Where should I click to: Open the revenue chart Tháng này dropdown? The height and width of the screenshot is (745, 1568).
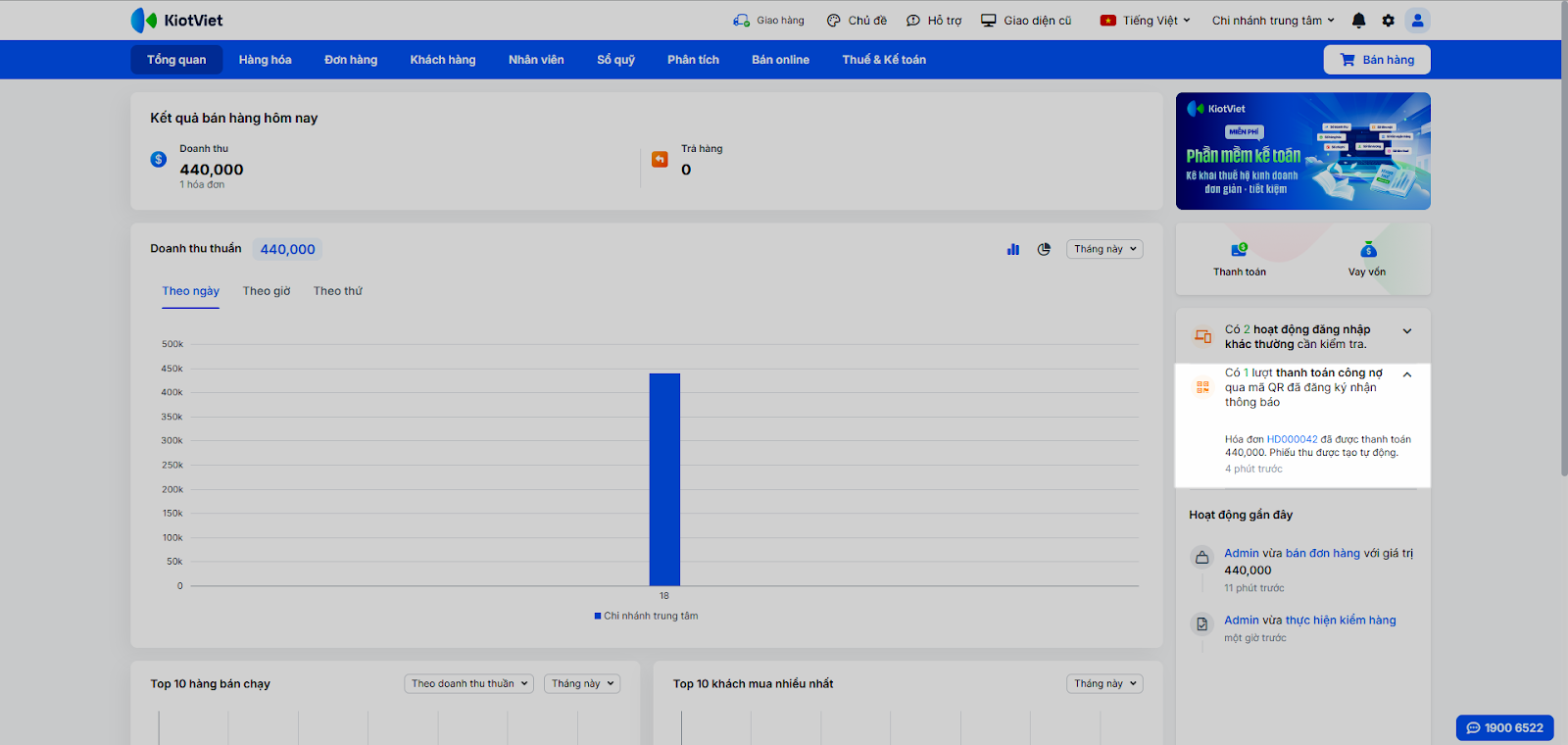click(1104, 249)
